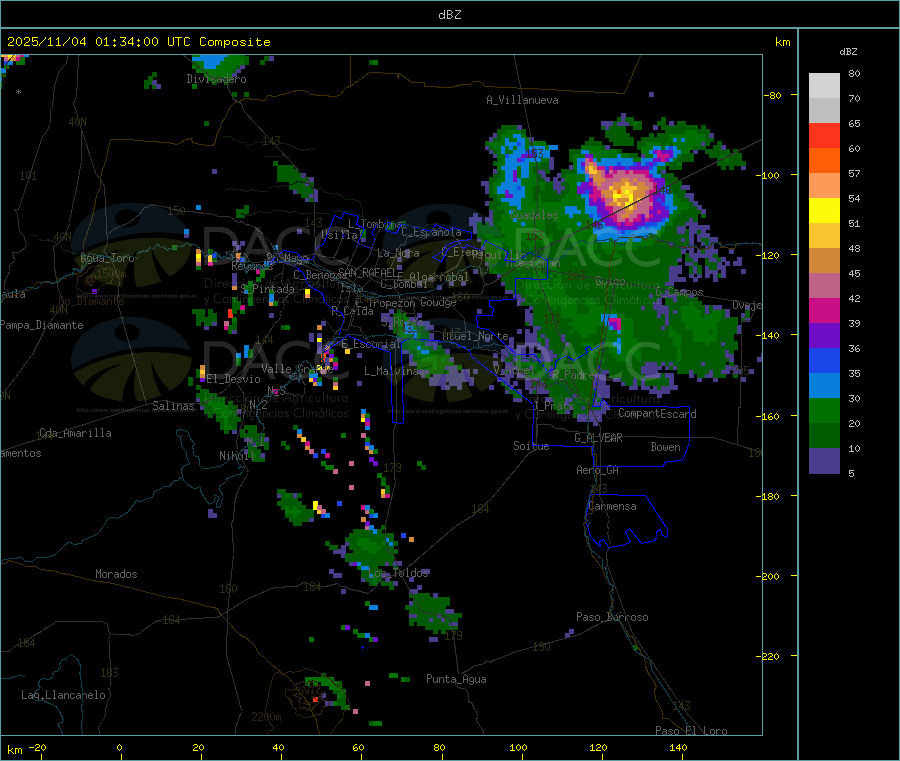Select the light blue 30-35 dBZ legend swatch
The image size is (900, 761).
(x=824, y=386)
